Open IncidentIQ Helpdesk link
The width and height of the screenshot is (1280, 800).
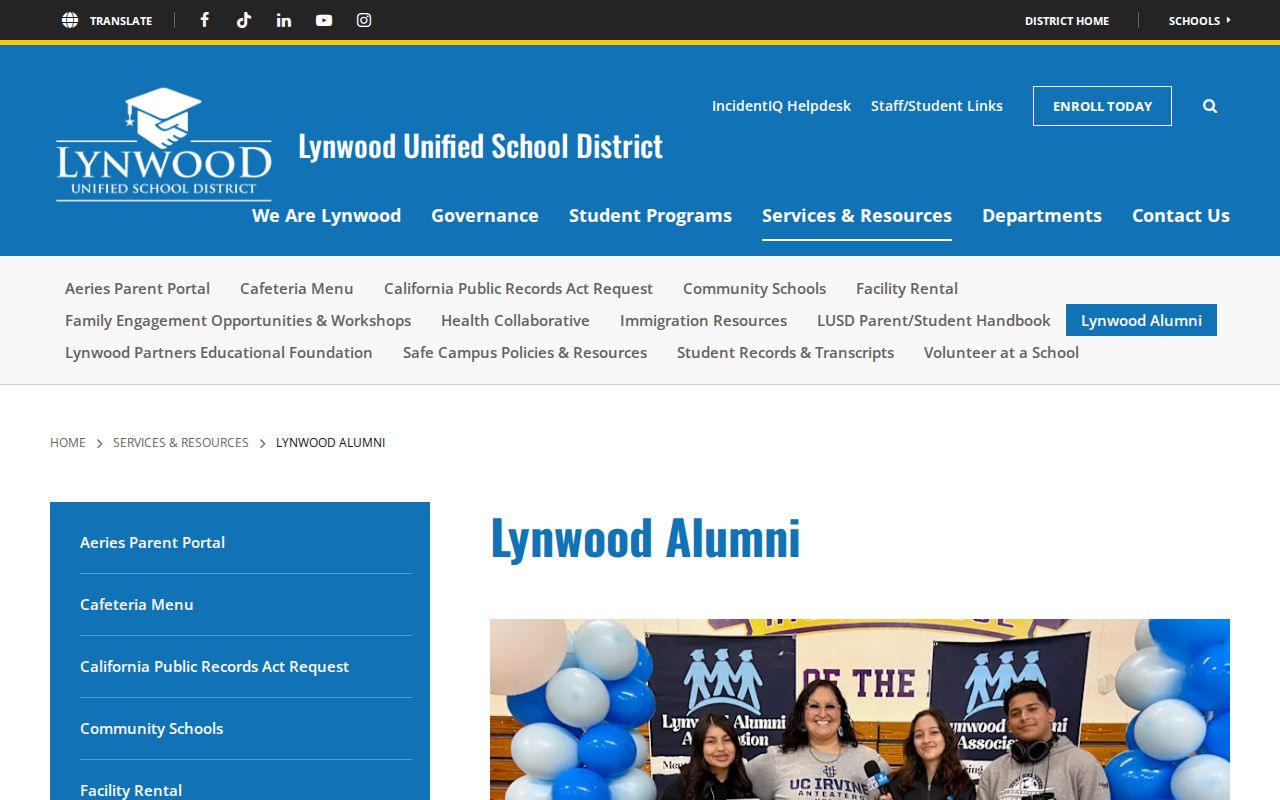coord(781,106)
